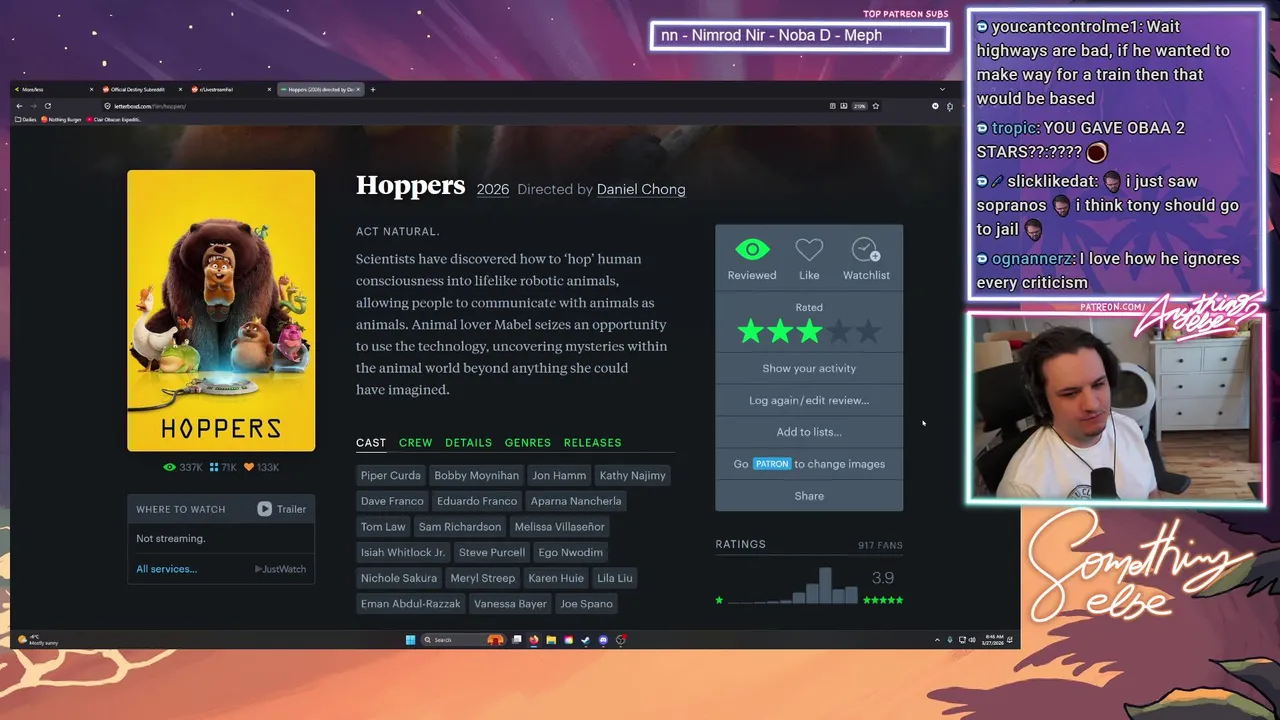Open Task View on taskbar
1280x720 pixels.
point(517,640)
